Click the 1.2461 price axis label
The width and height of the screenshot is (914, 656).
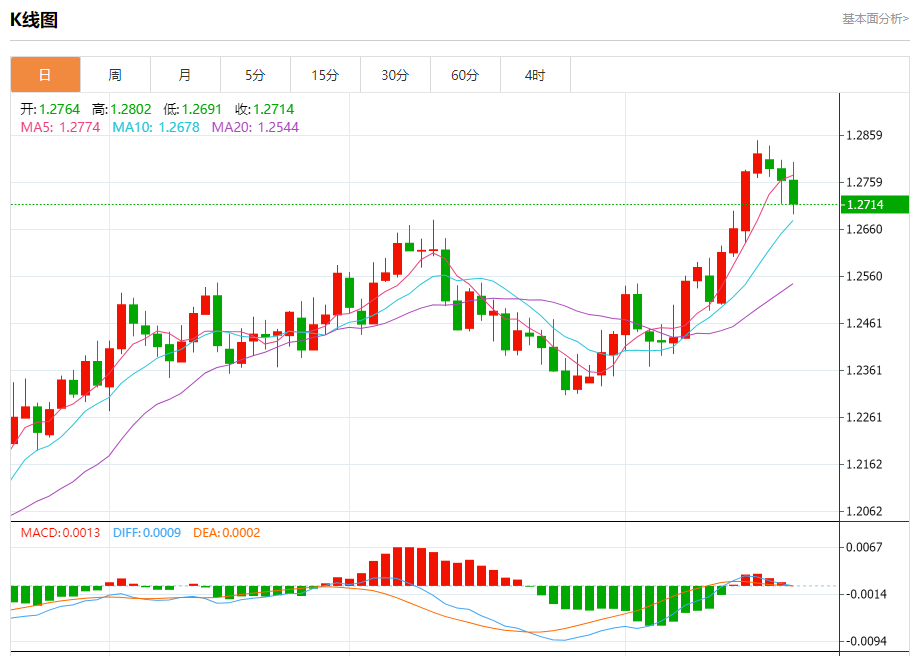coord(864,323)
